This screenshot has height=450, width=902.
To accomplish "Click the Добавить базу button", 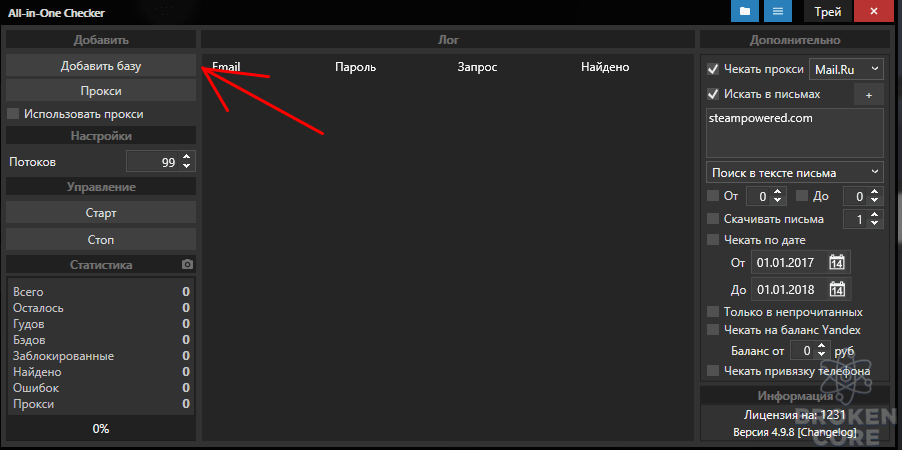I will pyautogui.click(x=101, y=66).
